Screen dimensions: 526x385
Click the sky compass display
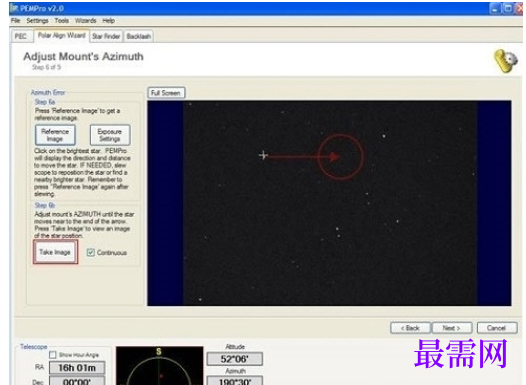(x=160, y=366)
